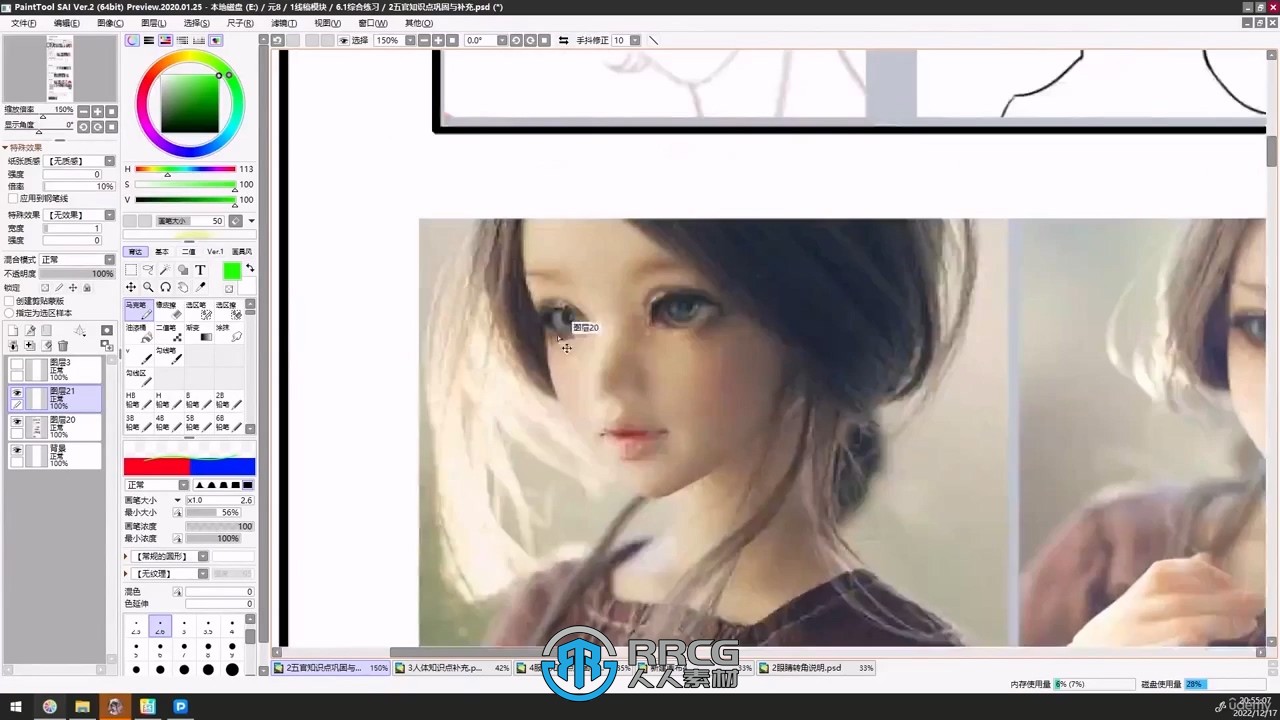This screenshot has height=720, width=1280.
Task: Open the 视图(V) menu
Action: 327,23
